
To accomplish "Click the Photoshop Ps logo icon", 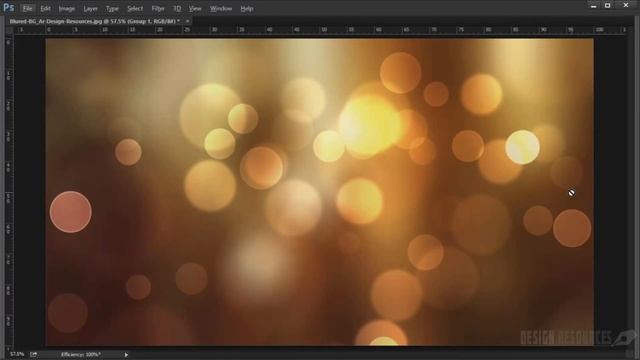I will [9, 8].
